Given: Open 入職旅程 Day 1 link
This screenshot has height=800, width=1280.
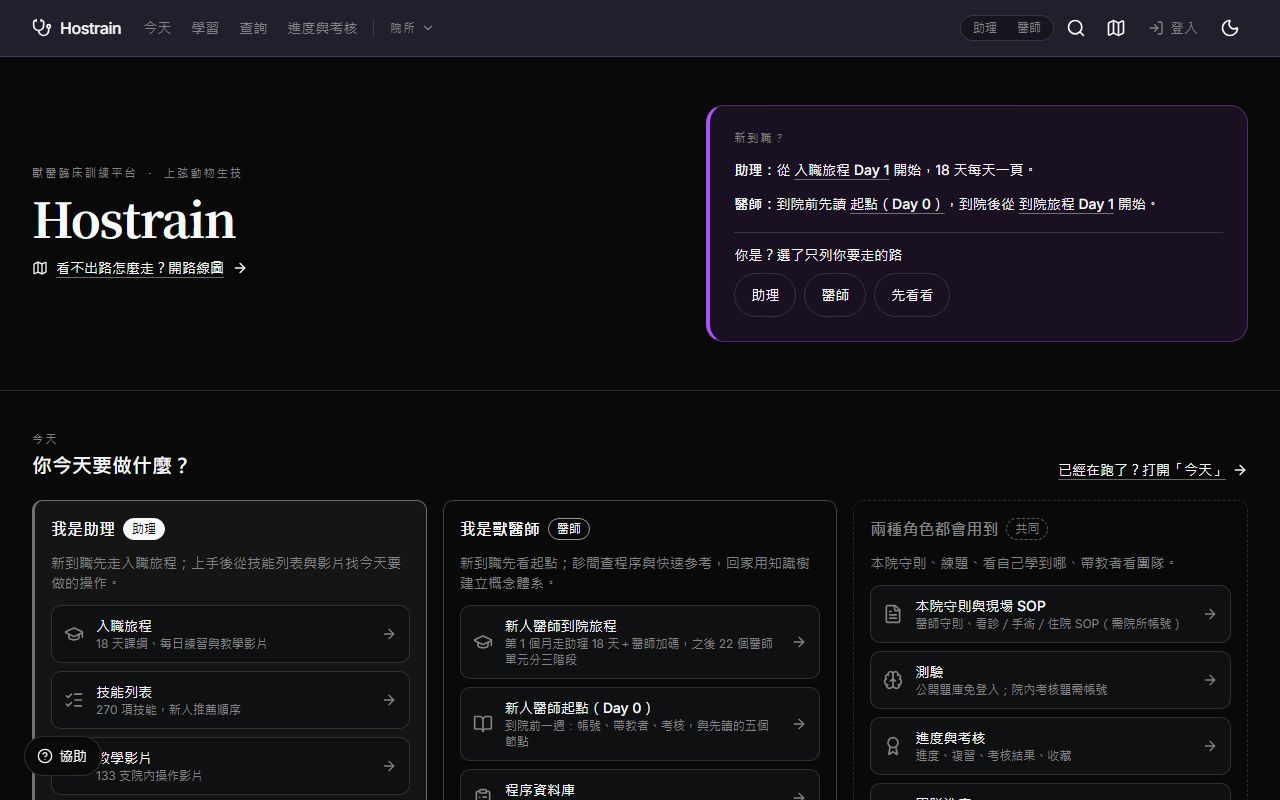Looking at the screenshot, I should 842,170.
